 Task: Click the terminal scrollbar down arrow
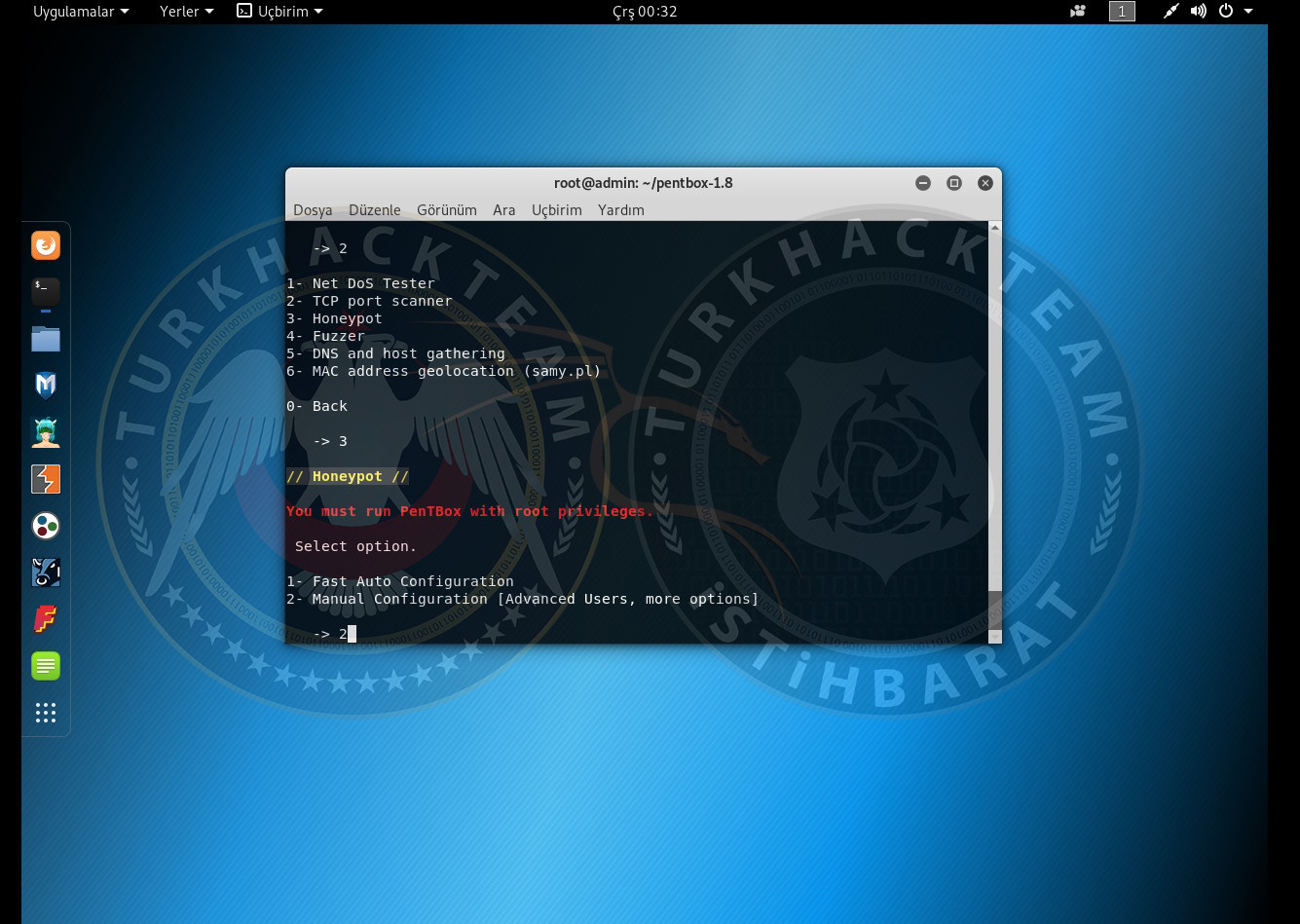coord(994,636)
